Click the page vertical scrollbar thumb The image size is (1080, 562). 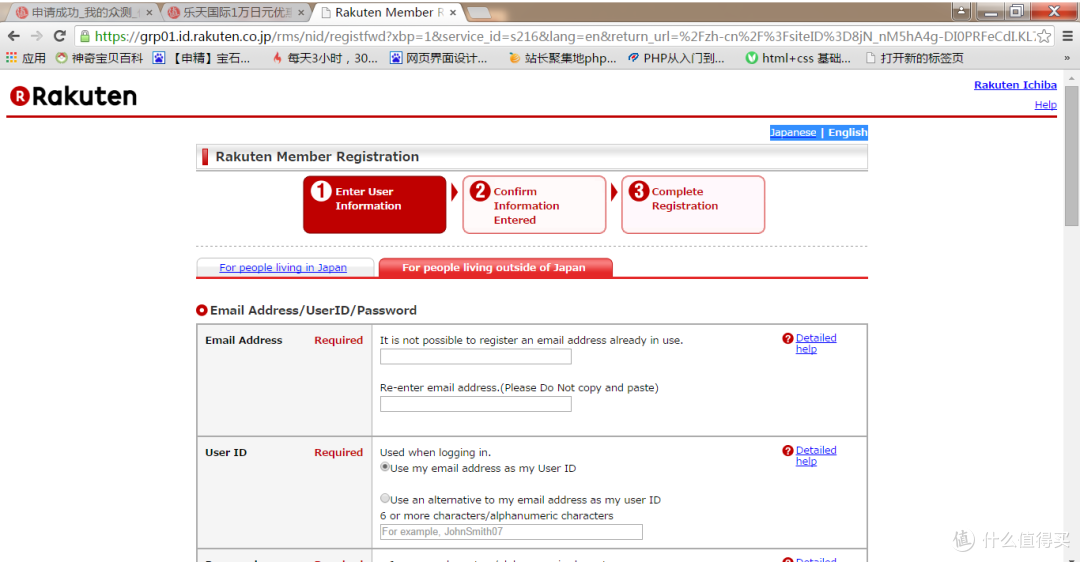pyautogui.click(x=1071, y=158)
